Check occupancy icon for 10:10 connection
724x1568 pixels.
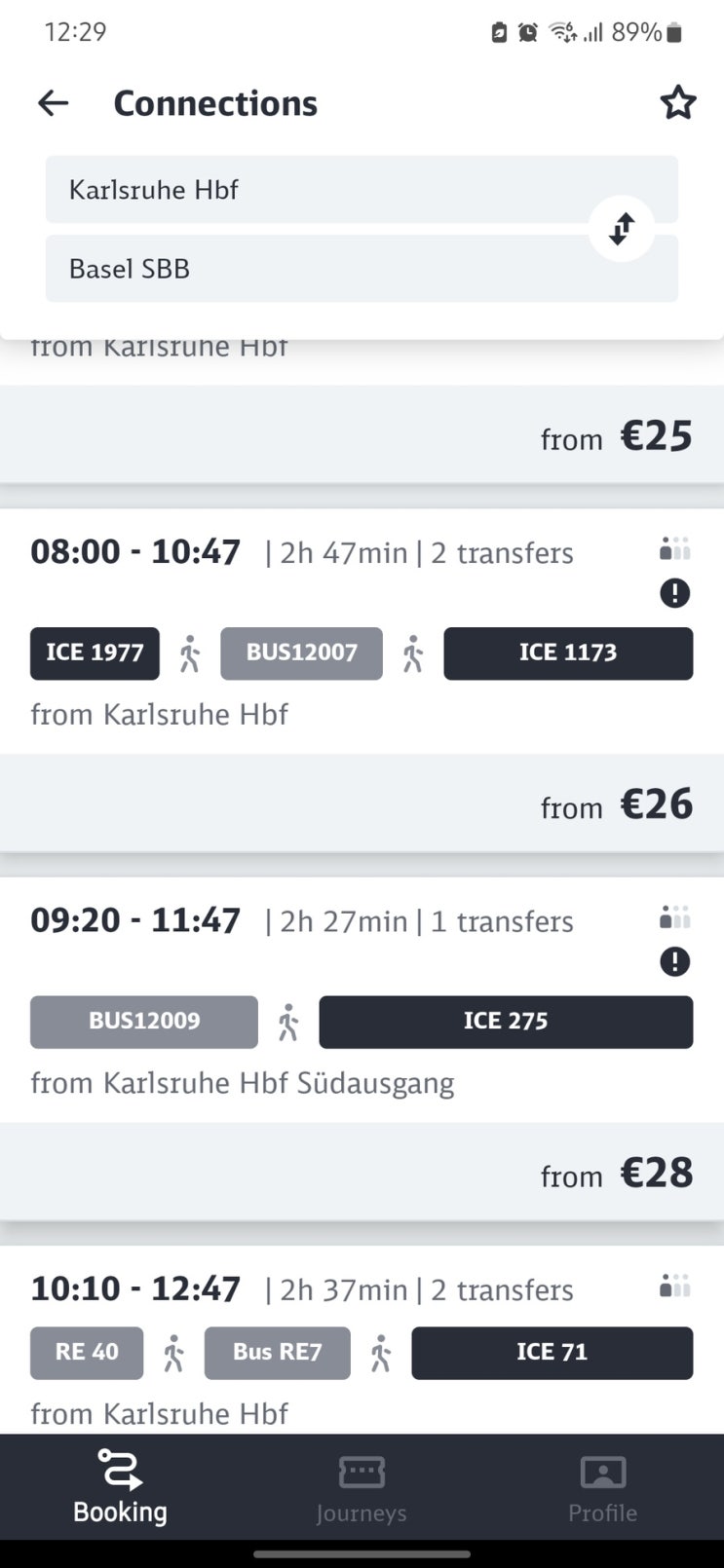click(674, 1286)
